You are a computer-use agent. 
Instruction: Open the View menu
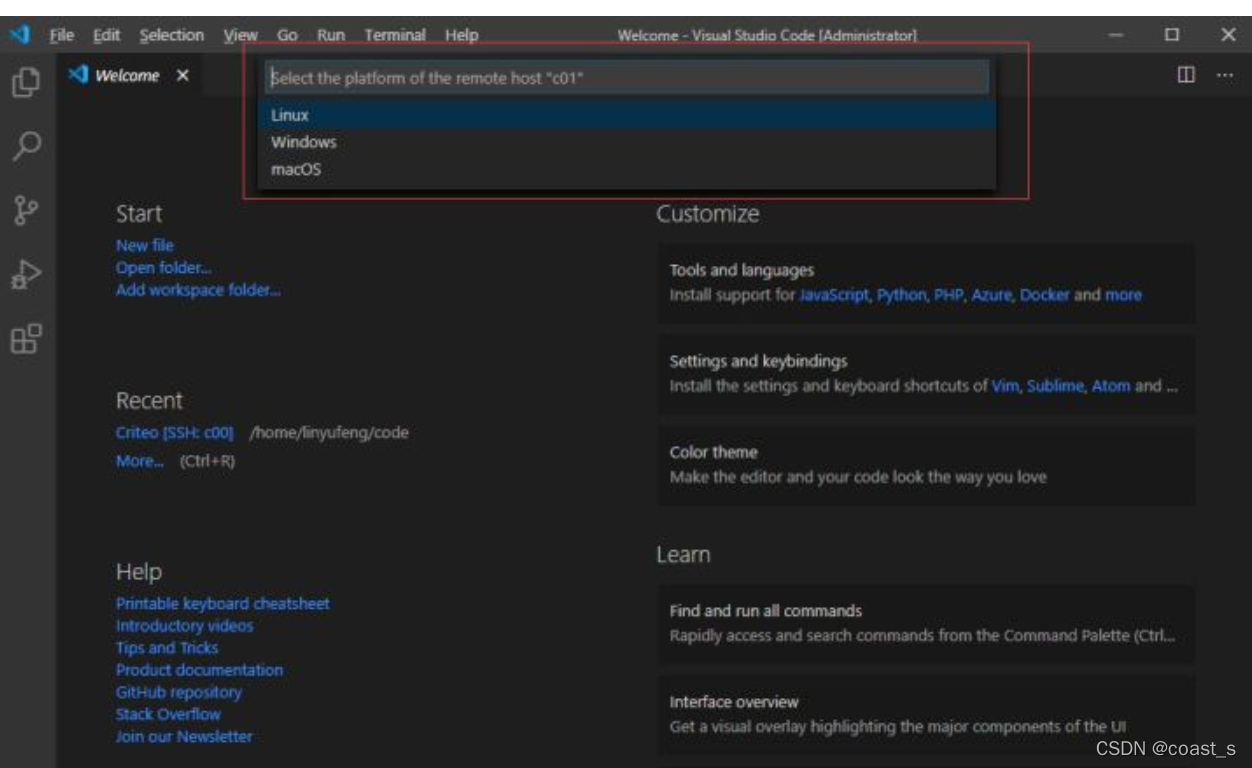(x=240, y=35)
